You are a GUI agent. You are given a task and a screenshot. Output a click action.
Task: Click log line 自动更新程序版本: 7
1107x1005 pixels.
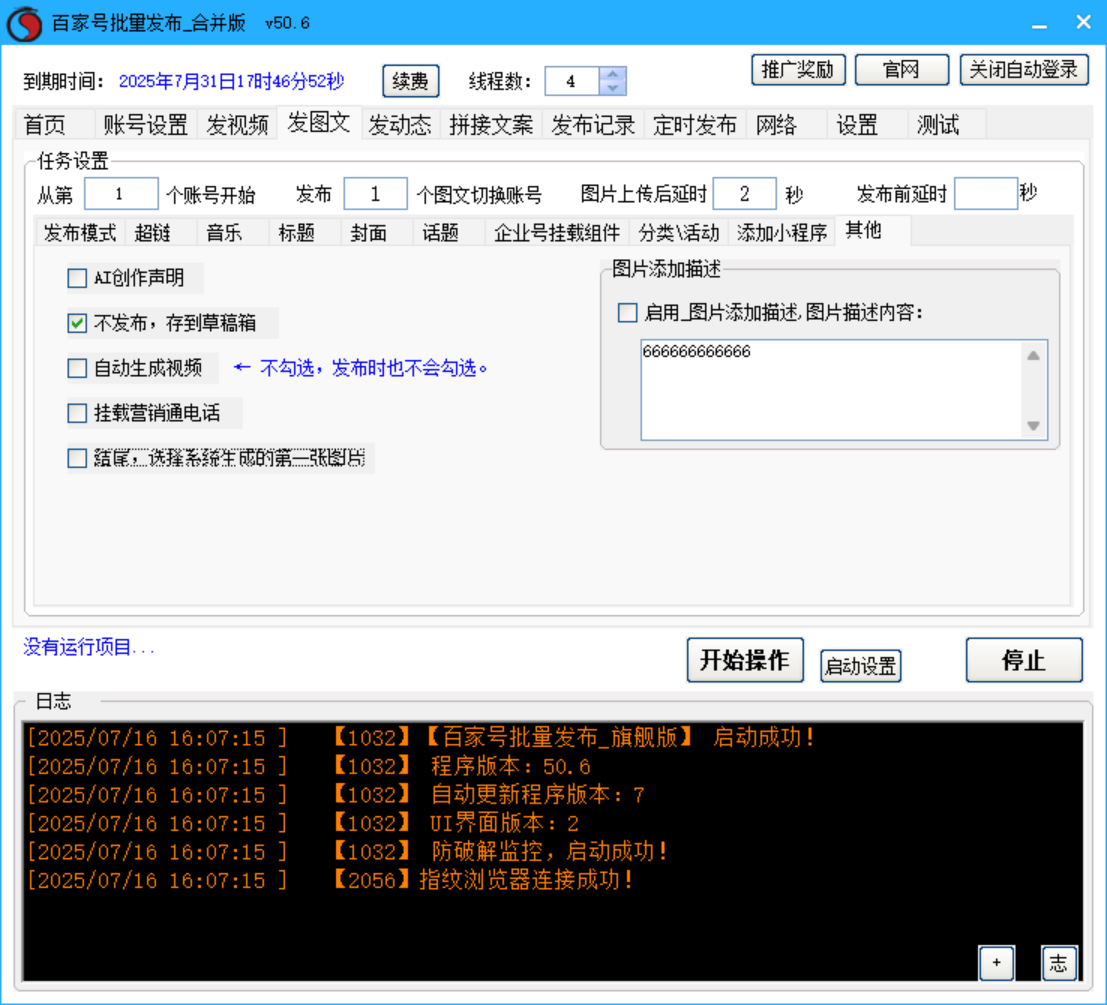tap(537, 795)
